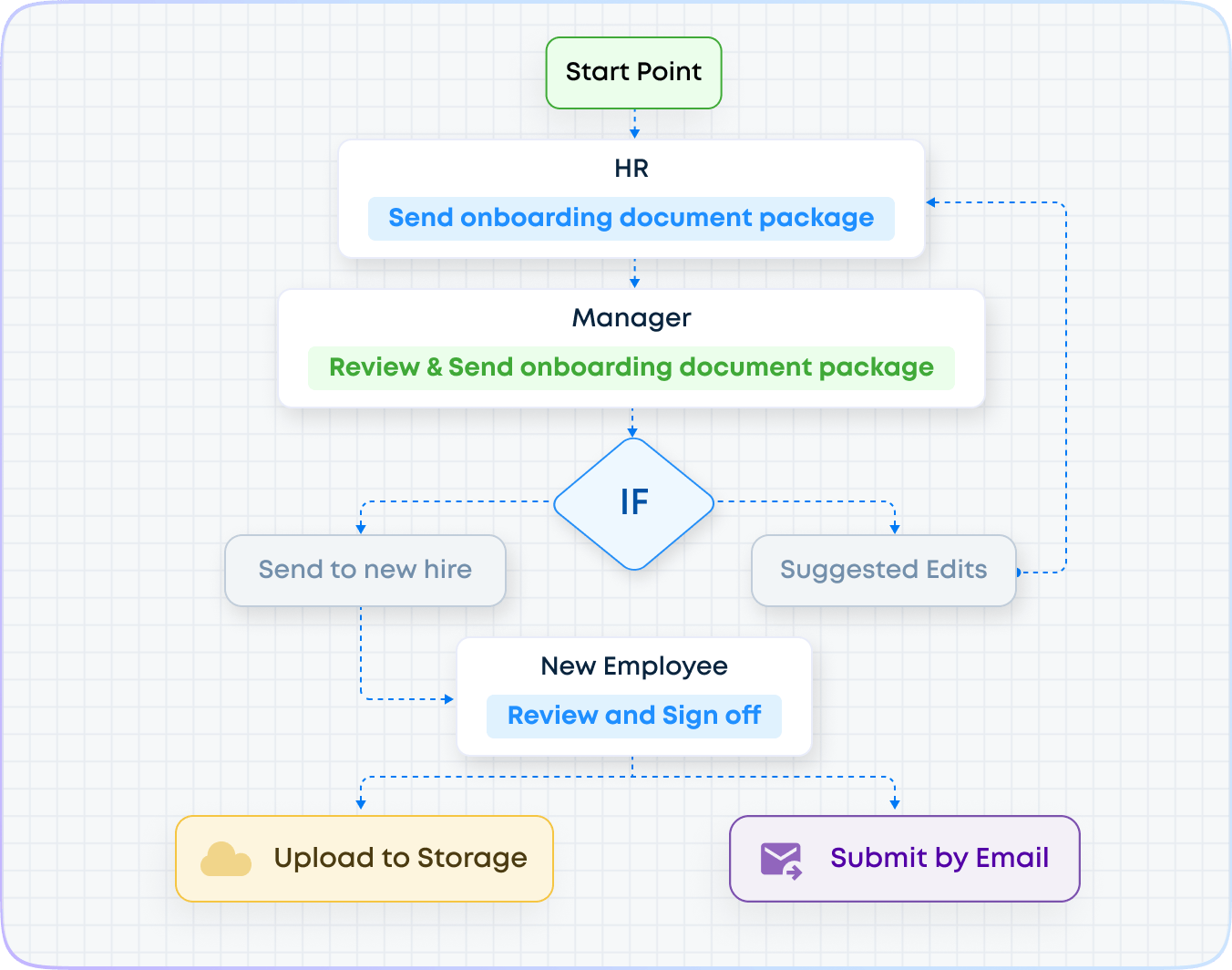
Task: Click the arrowhead entering the New Employee card
Action: point(448,699)
